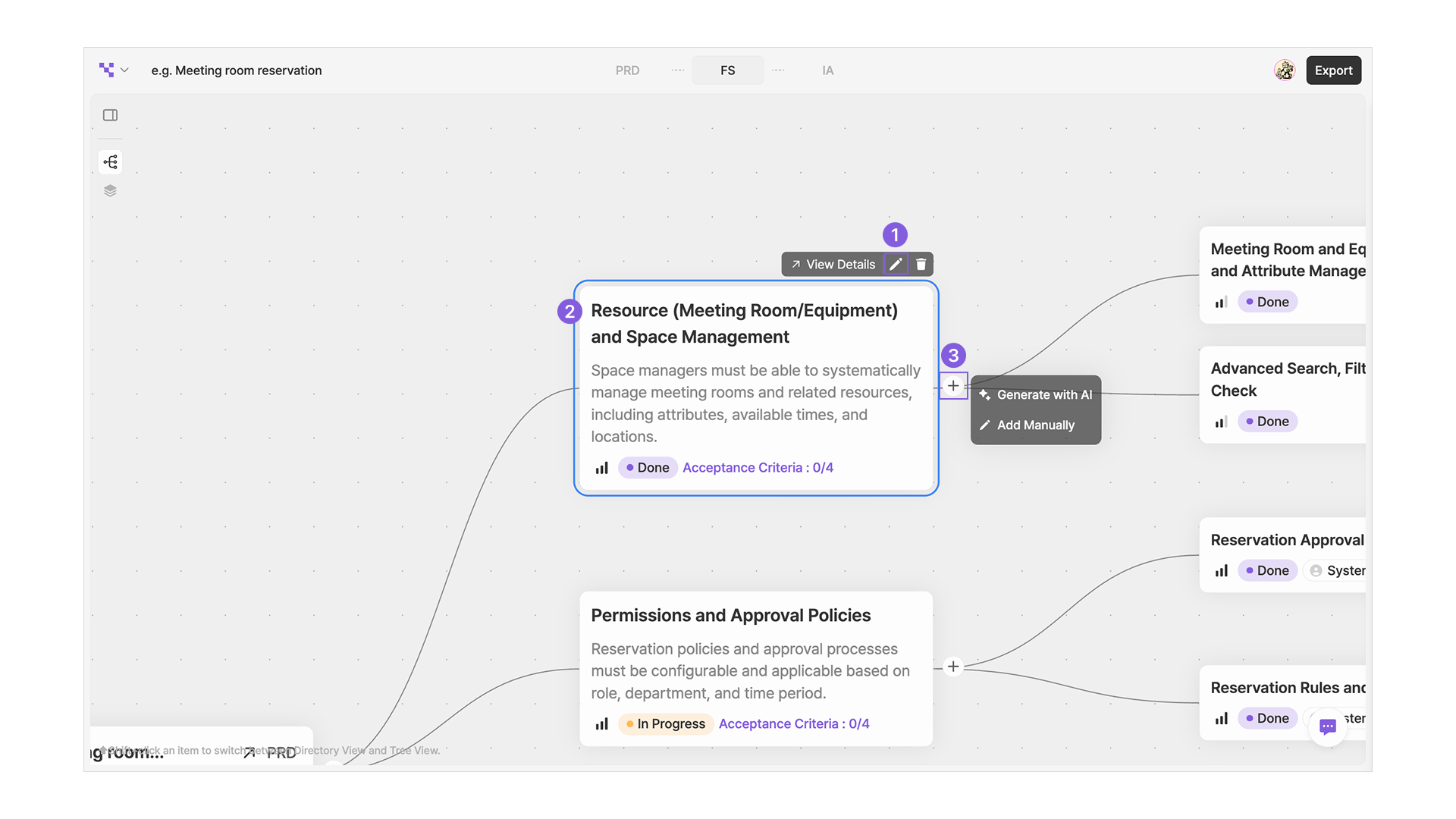This screenshot has width=1456, height=819.
Task: Click the Export button
Action: pyautogui.click(x=1333, y=71)
